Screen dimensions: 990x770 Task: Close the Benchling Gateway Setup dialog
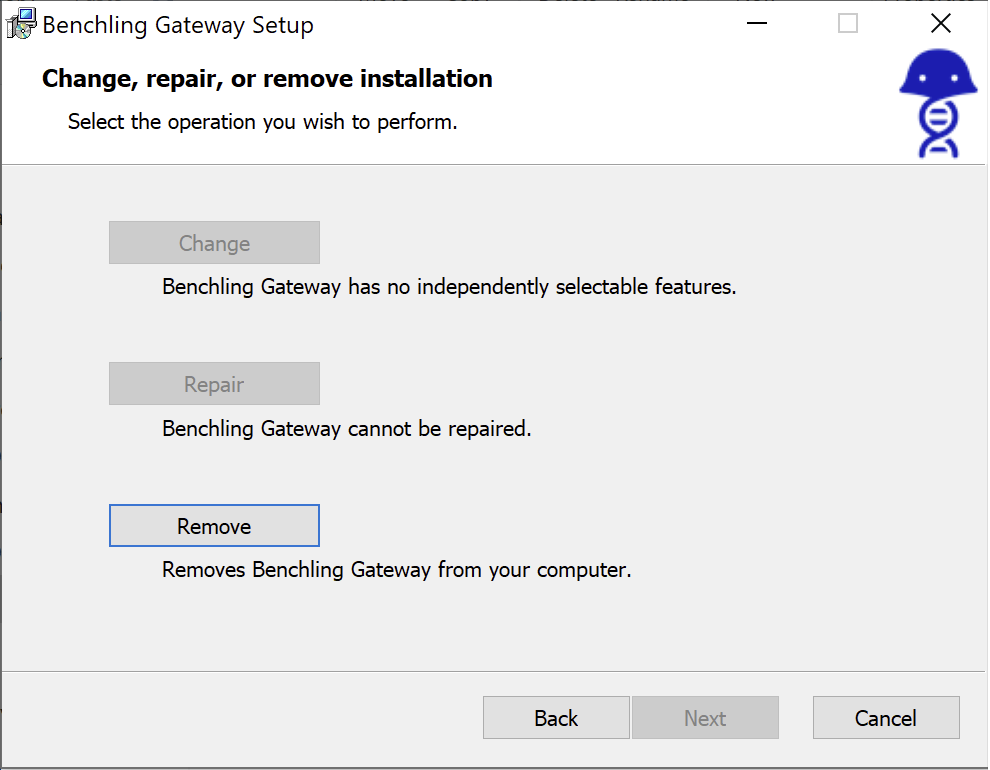940,24
